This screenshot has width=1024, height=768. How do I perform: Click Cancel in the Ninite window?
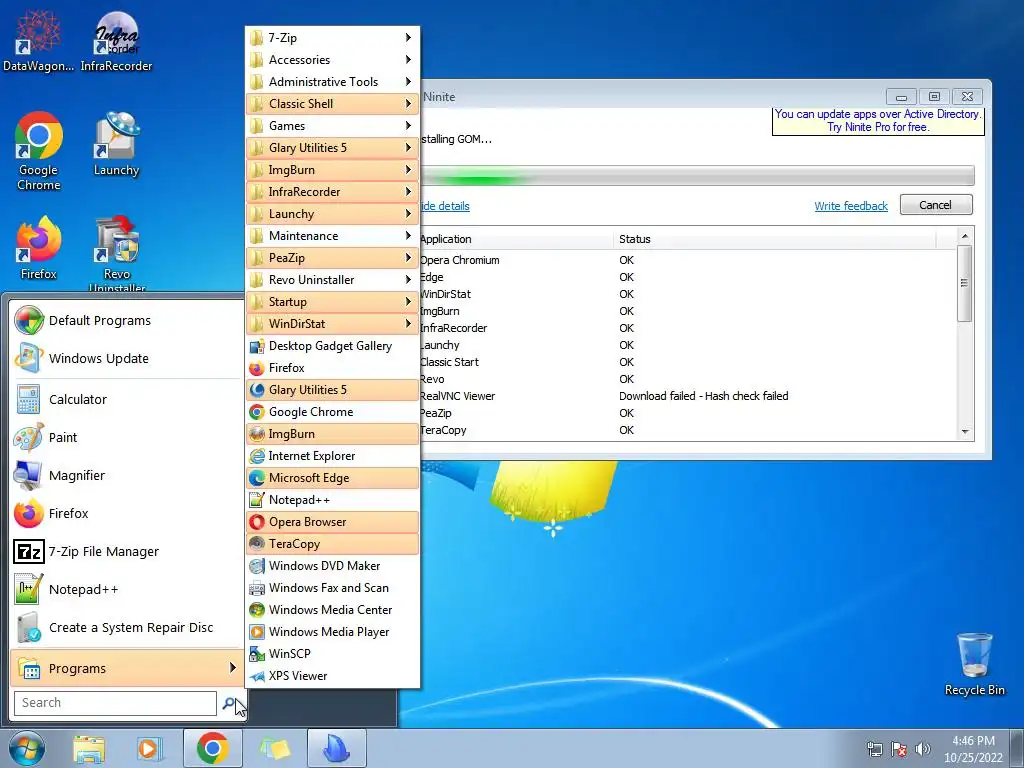point(936,205)
